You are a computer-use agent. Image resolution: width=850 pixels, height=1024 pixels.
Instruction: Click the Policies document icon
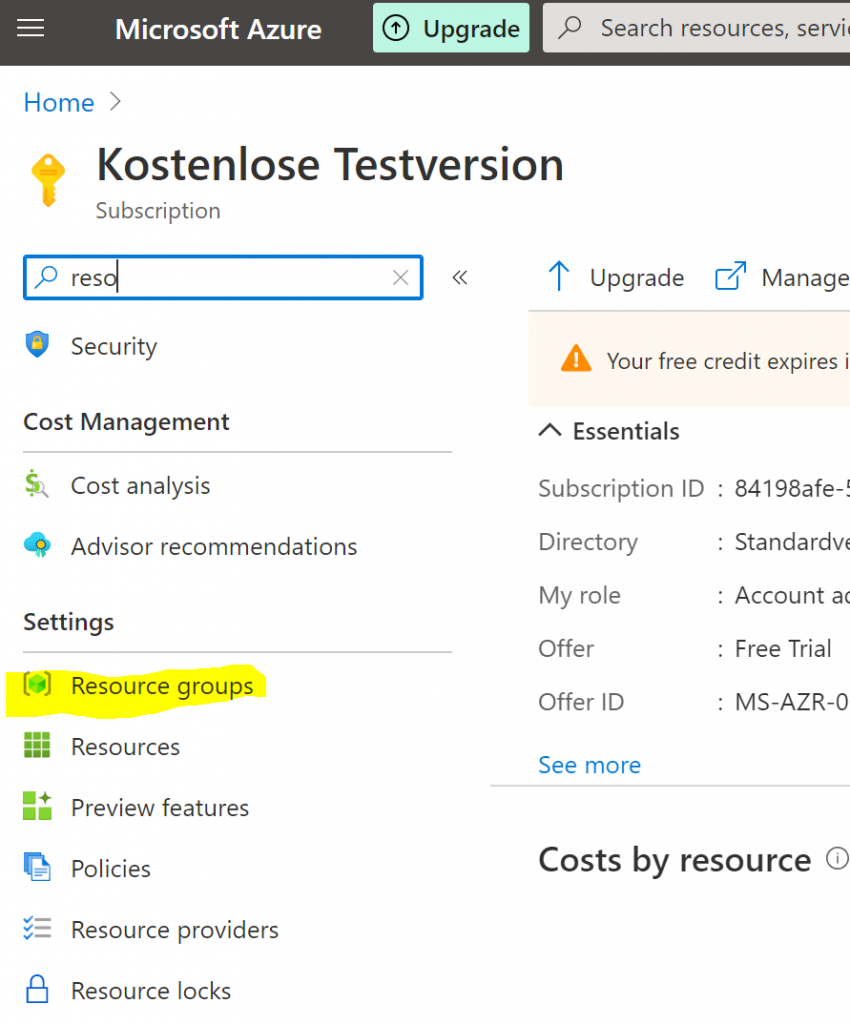pos(37,867)
